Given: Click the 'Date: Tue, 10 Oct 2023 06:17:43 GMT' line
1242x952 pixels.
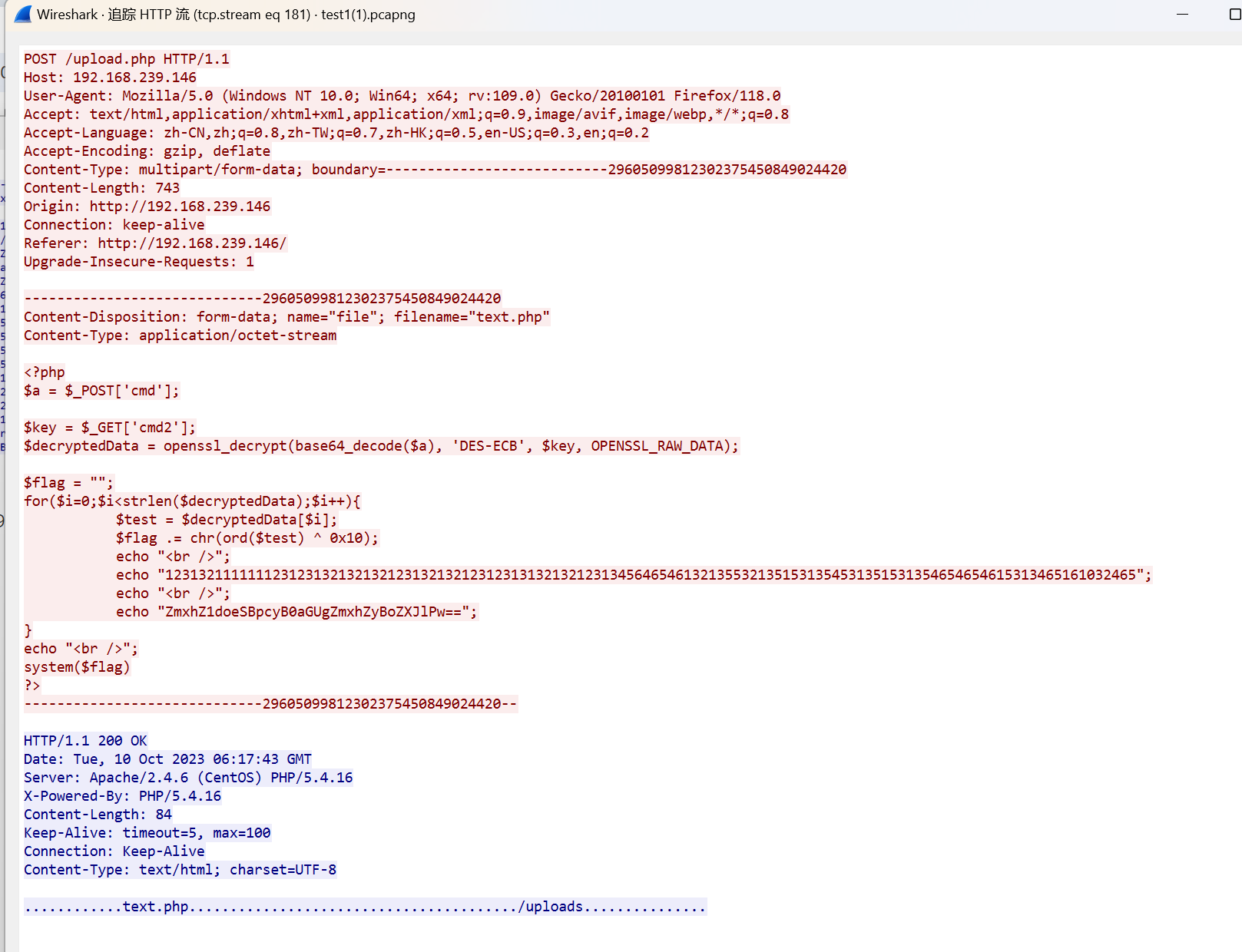Looking at the screenshot, I should tap(167, 759).
